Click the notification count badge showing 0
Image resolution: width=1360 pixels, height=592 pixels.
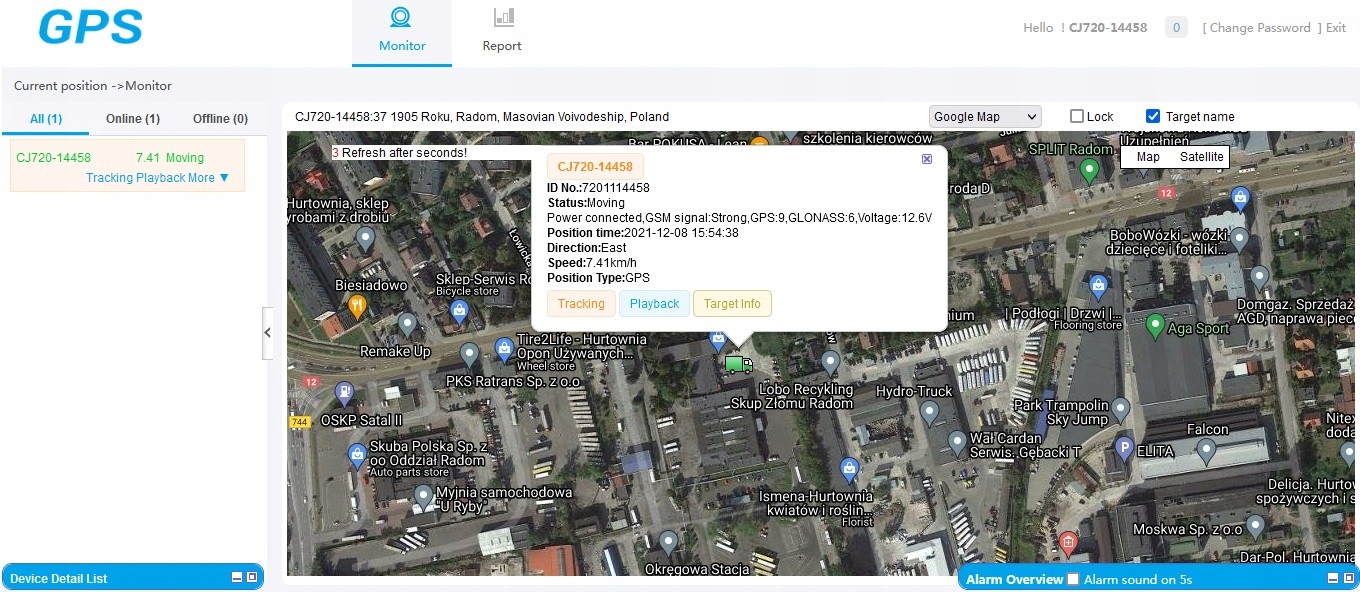pos(1176,28)
